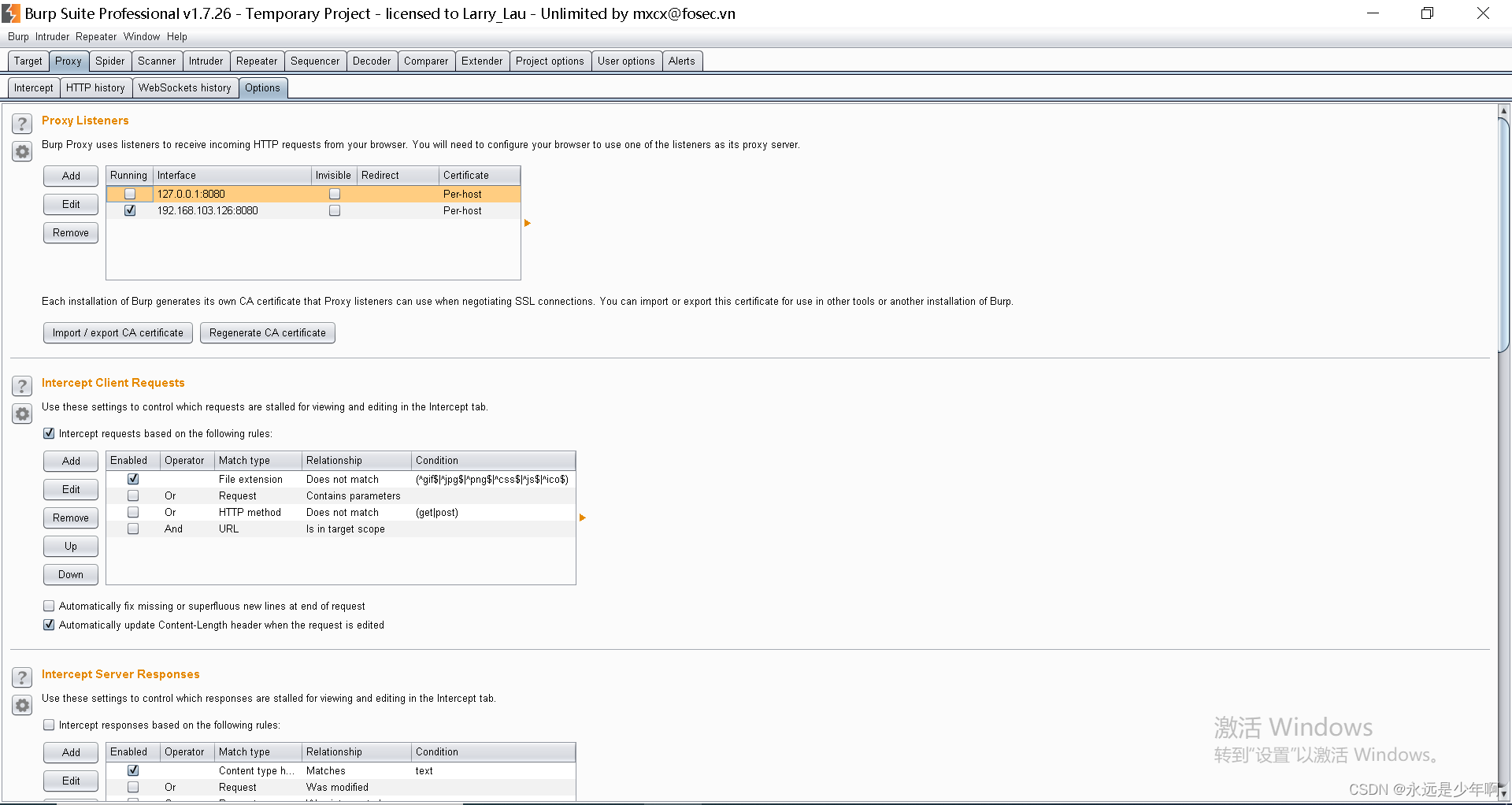Open the Window menu
Screen dimensions: 1512x805
(x=142, y=37)
